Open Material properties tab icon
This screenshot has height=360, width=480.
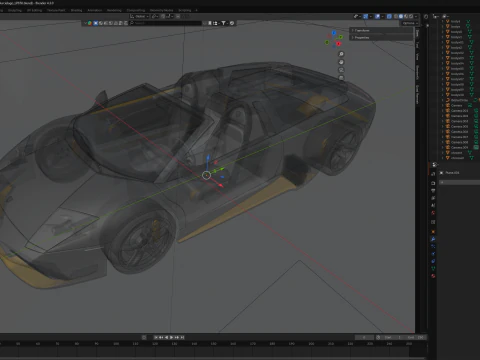click(x=433, y=276)
